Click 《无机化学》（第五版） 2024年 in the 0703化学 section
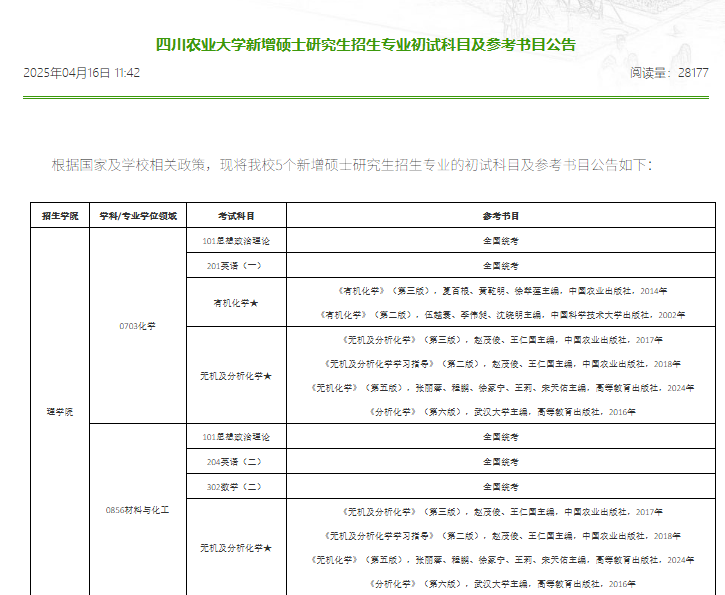 (x=501, y=388)
